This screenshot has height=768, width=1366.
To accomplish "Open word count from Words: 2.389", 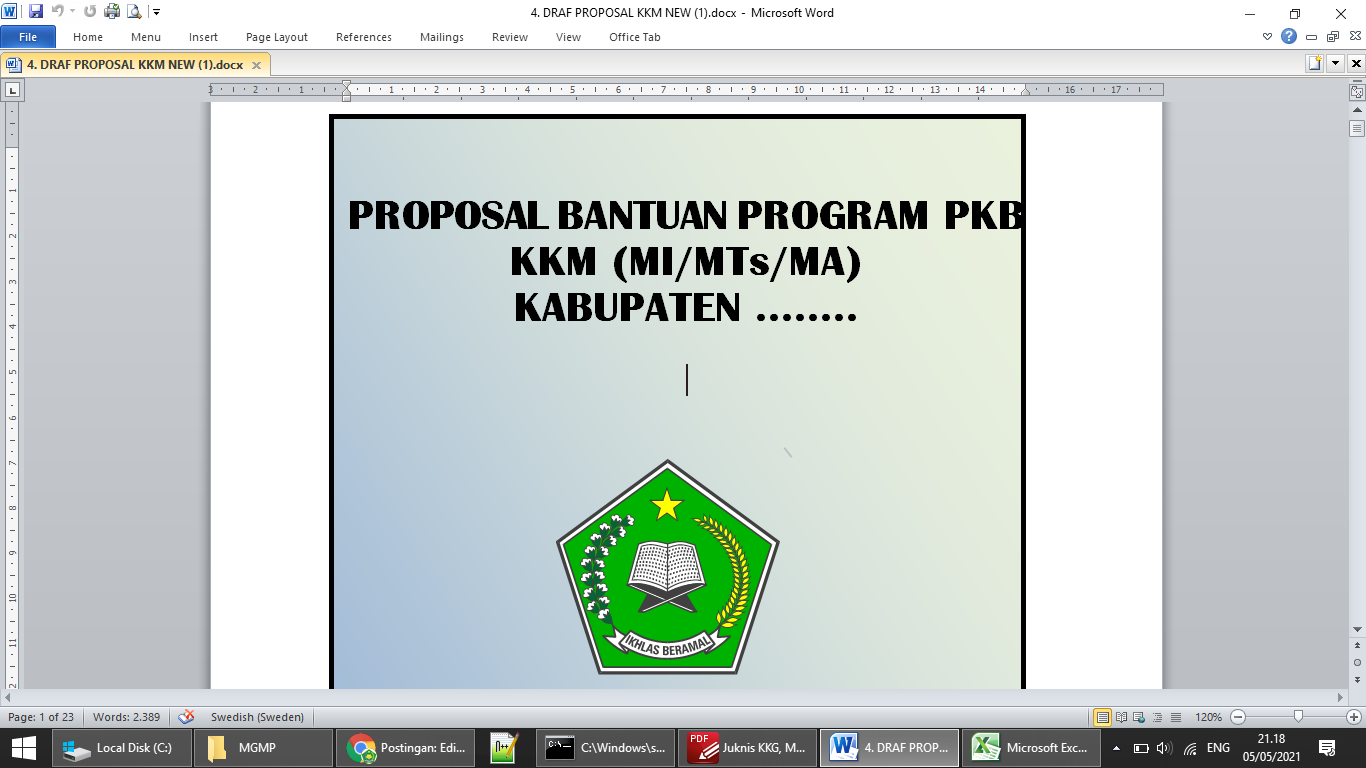I will [x=127, y=717].
